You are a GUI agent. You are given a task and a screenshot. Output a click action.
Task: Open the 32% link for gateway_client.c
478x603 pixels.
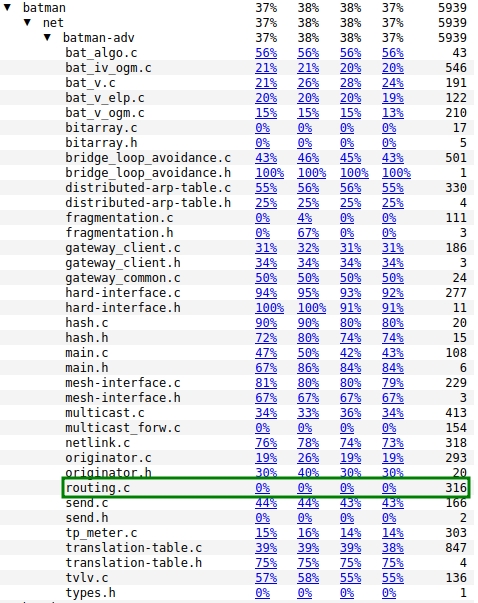(308, 248)
